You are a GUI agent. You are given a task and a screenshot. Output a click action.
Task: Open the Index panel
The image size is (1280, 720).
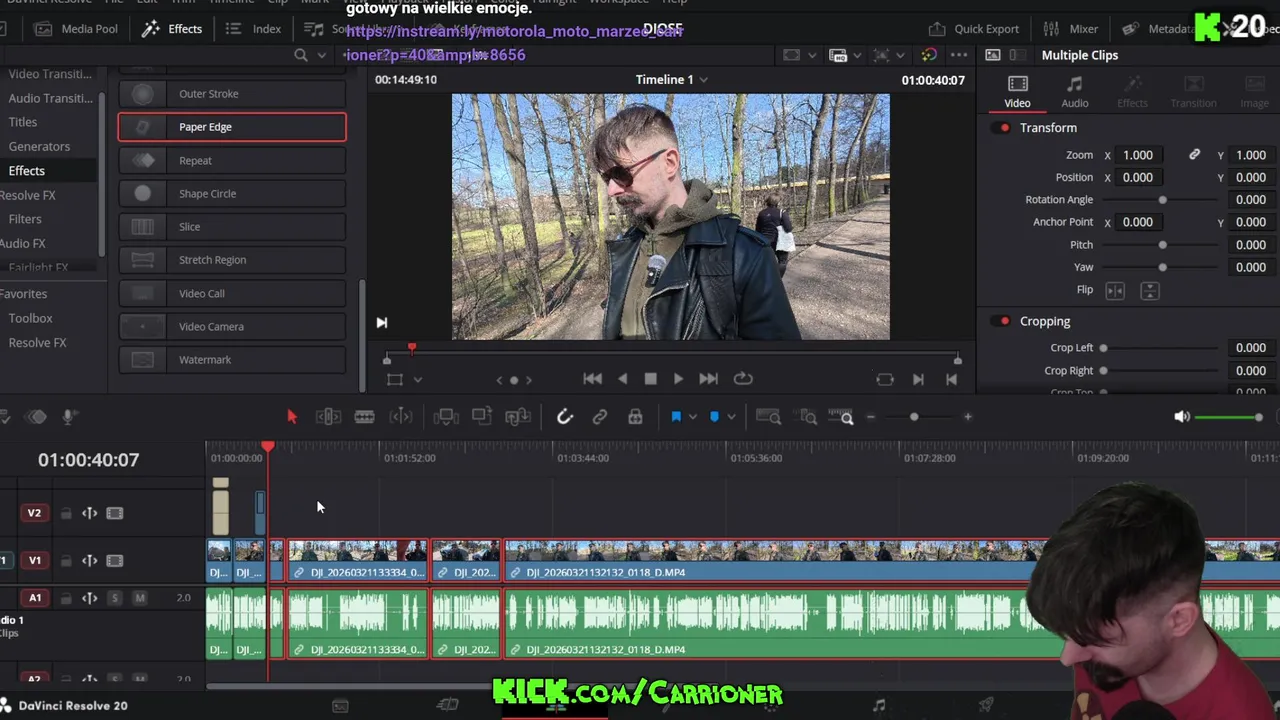[253, 29]
